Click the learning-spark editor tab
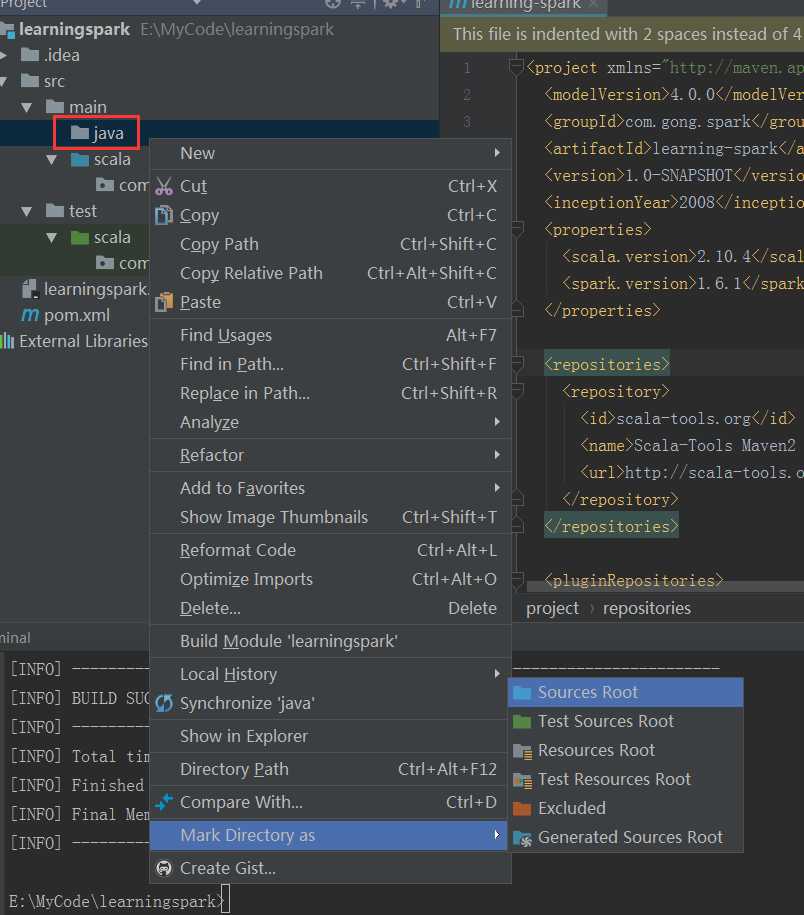Image resolution: width=804 pixels, height=915 pixels. pos(525,5)
